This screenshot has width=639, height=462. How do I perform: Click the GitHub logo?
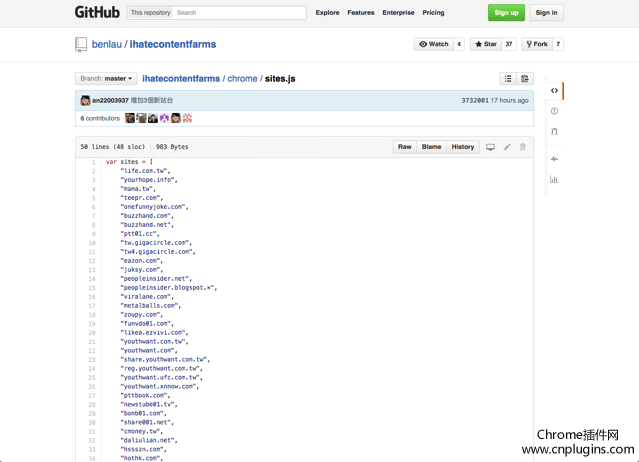click(x=97, y=13)
